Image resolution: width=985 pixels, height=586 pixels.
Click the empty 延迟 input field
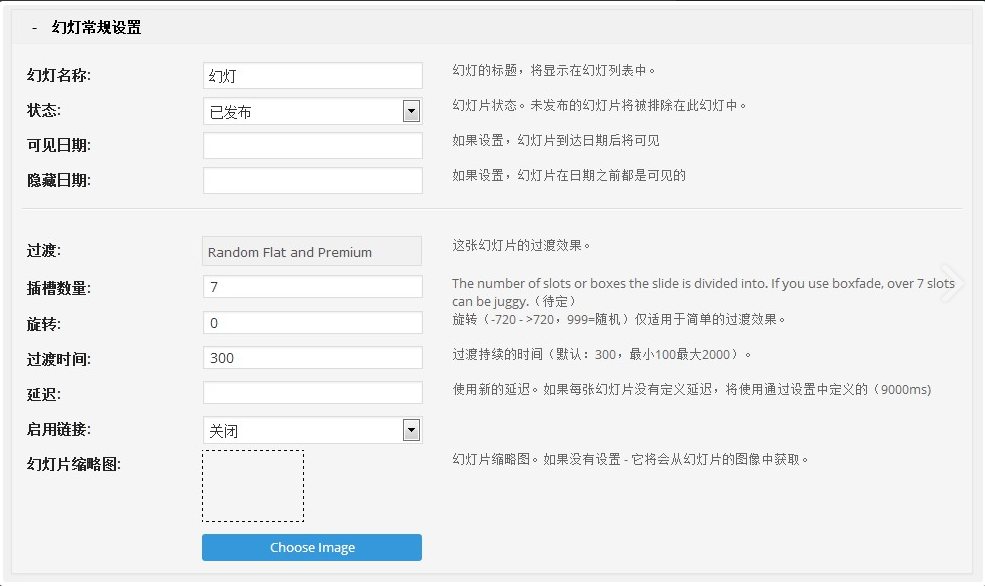pos(312,393)
